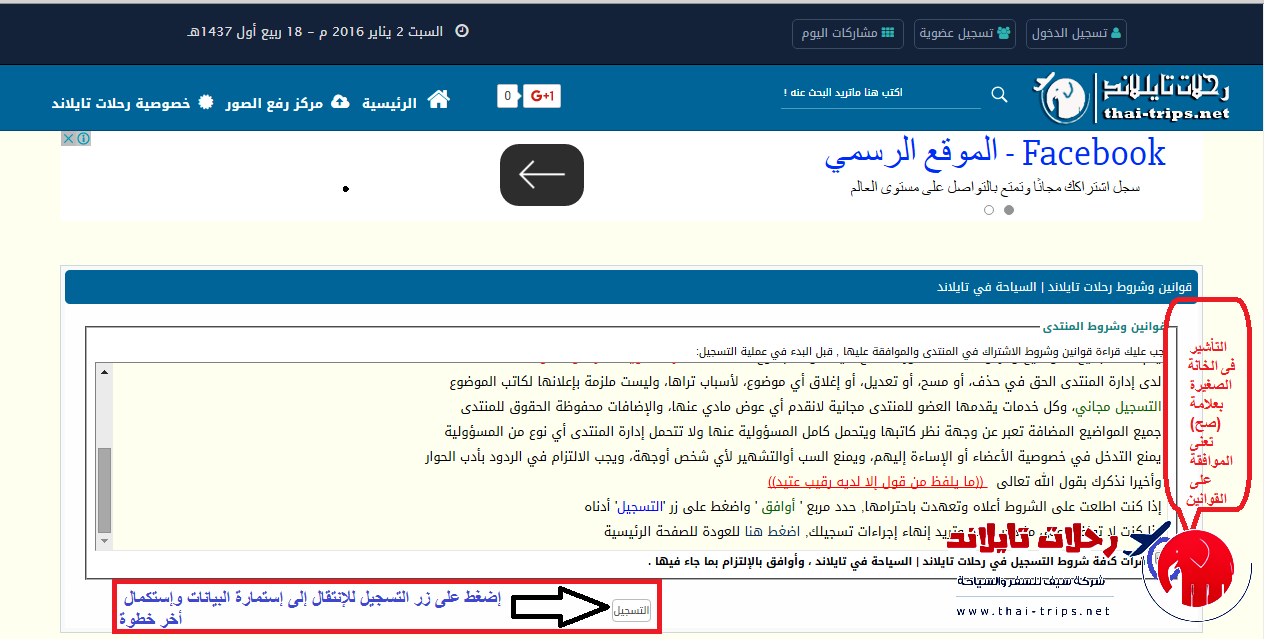Open تسجيل عضوية membership registration button

[966, 33]
